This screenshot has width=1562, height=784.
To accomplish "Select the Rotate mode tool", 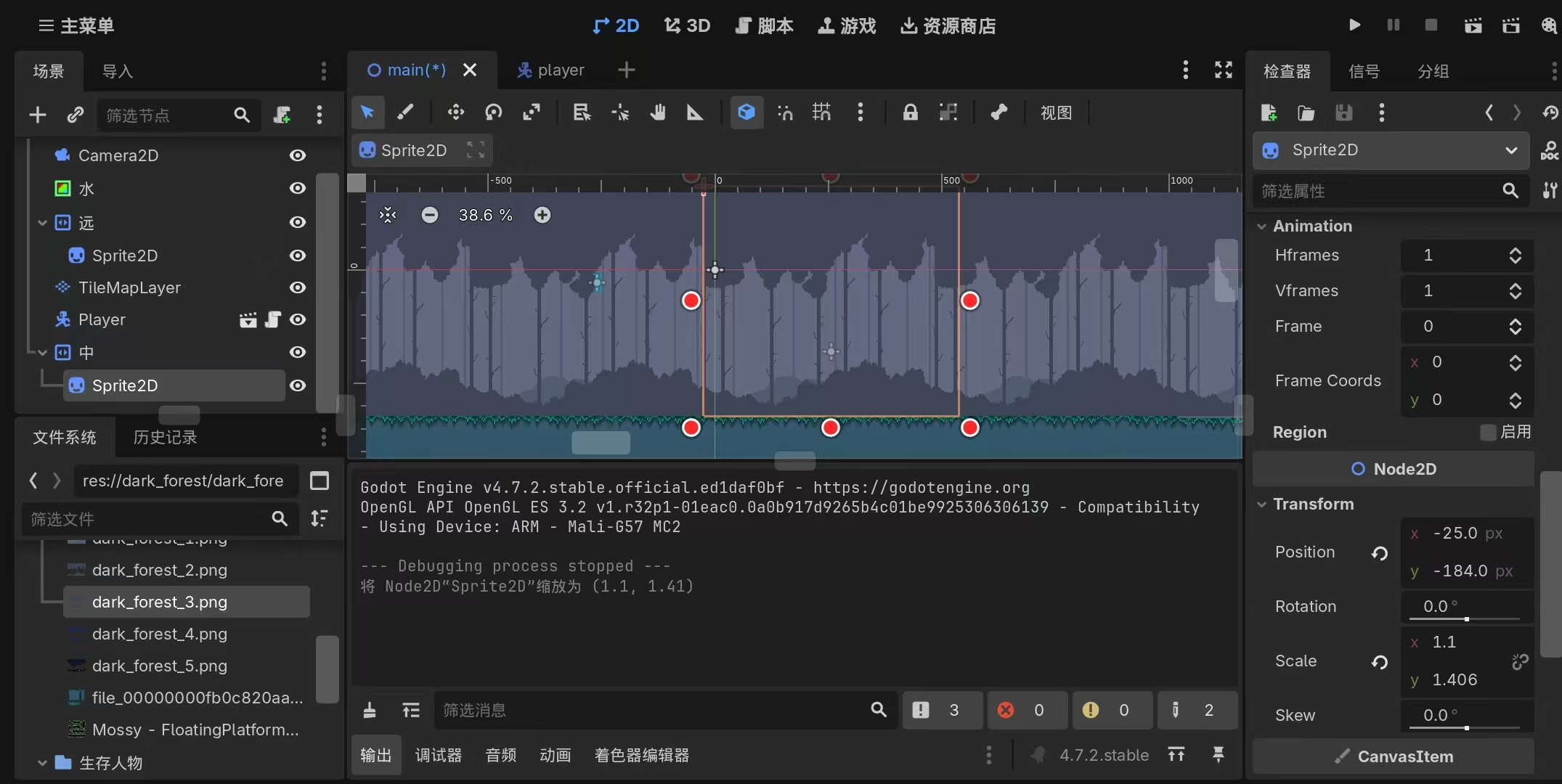I will tap(494, 113).
